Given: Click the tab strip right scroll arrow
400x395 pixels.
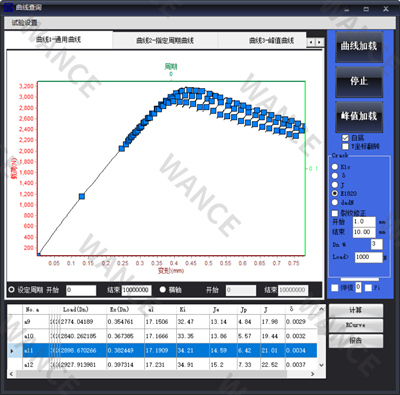Looking at the screenshot, I should 319,42.
